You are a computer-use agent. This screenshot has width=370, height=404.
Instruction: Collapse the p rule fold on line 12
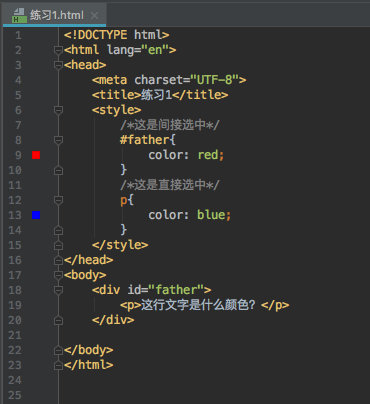coord(58,200)
